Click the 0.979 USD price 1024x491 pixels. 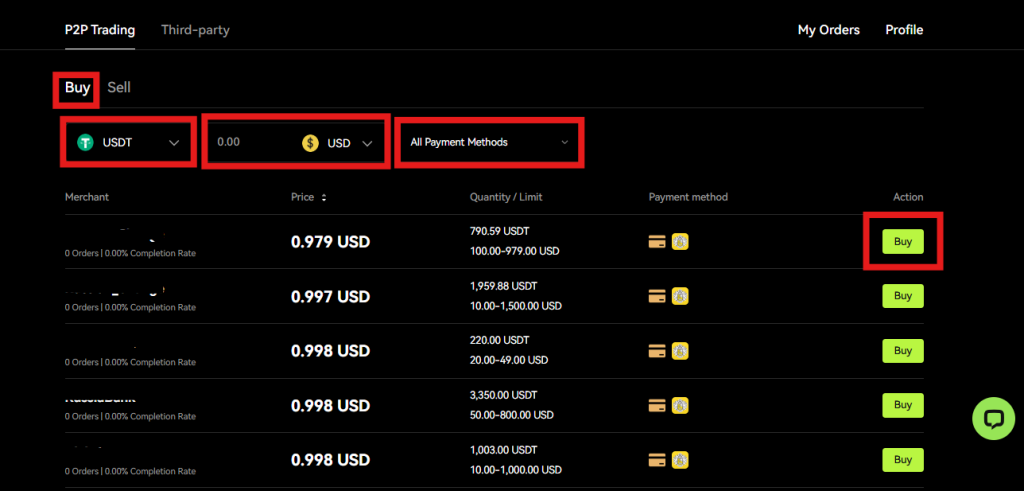(330, 242)
